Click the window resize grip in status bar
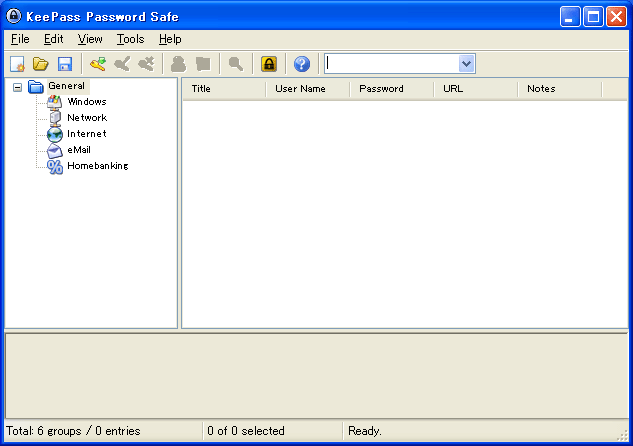633x446 pixels. [623, 435]
